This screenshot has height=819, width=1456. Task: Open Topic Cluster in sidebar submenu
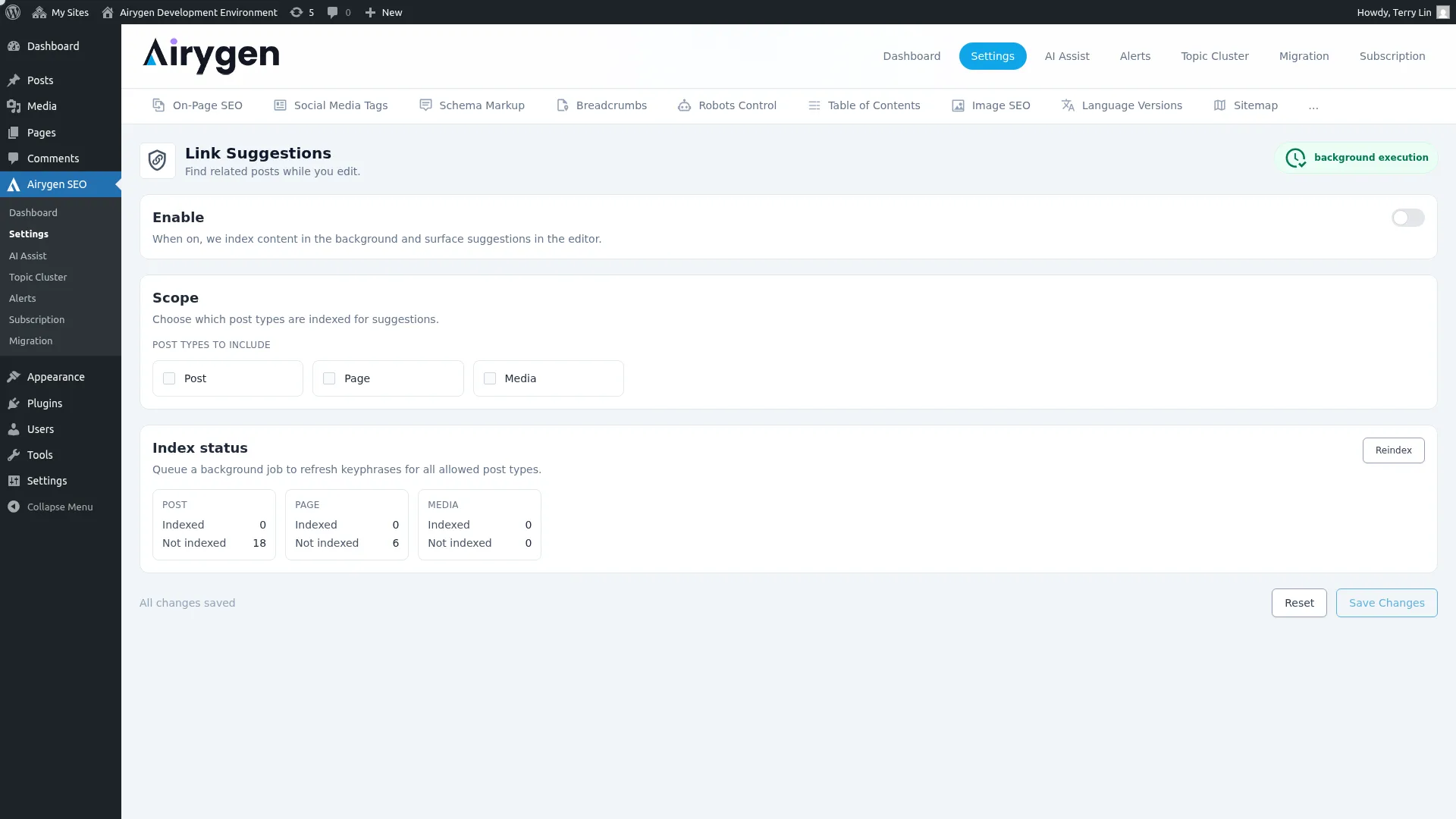pos(38,278)
